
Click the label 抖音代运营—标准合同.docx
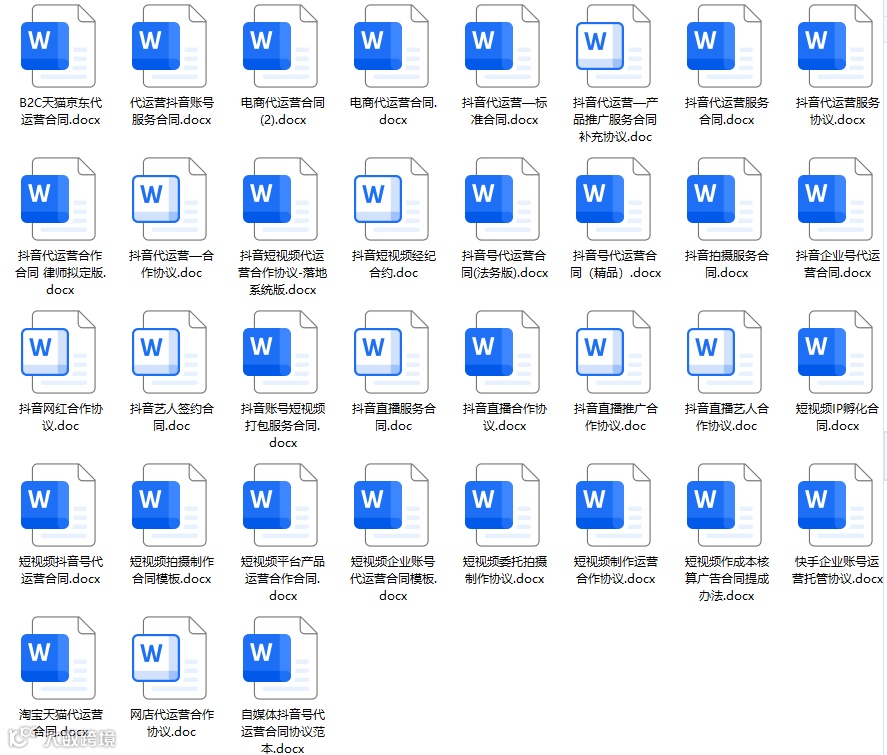click(505, 111)
